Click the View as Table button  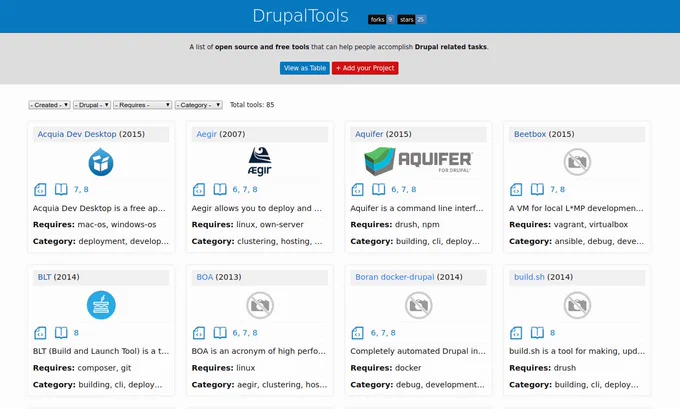click(305, 68)
